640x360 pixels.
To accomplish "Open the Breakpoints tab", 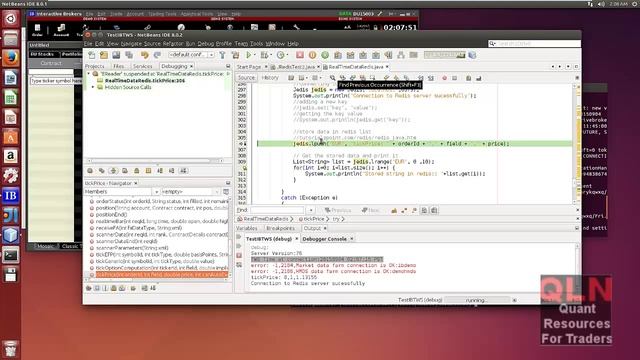I will coord(280,228).
